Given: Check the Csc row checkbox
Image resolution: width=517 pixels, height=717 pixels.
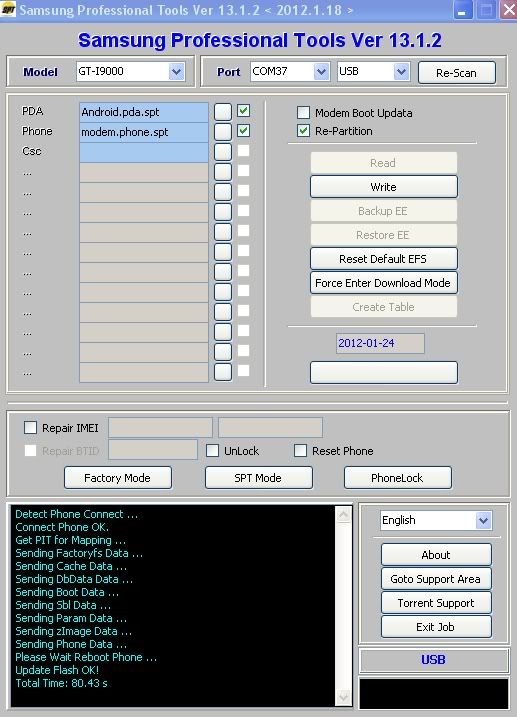Looking at the screenshot, I should click(243, 150).
